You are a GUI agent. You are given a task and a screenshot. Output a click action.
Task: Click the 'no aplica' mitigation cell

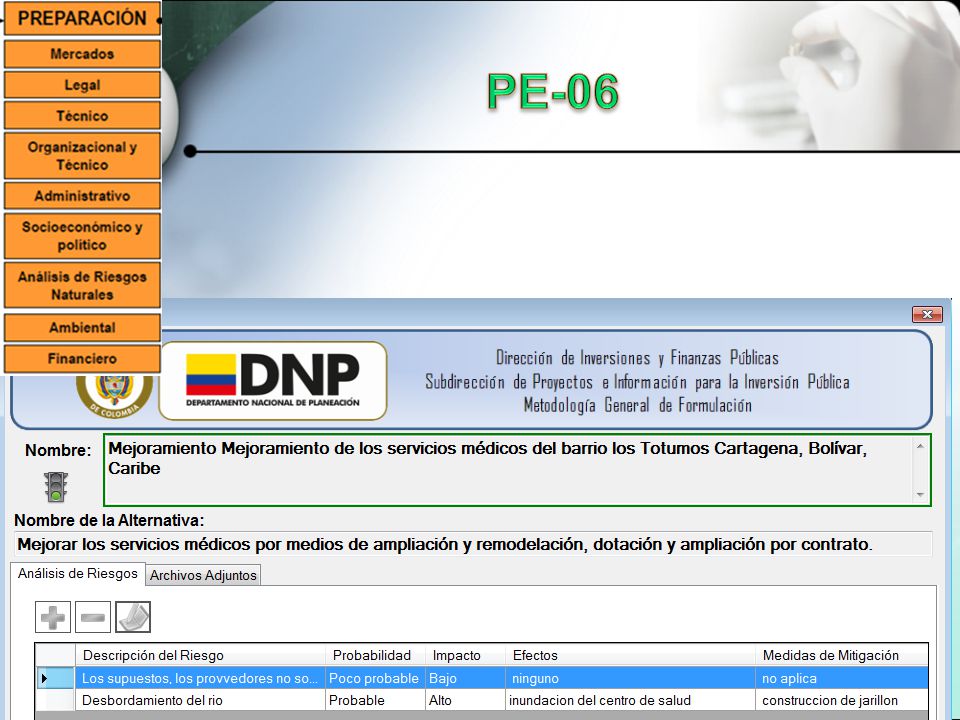[x=842, y=678]
